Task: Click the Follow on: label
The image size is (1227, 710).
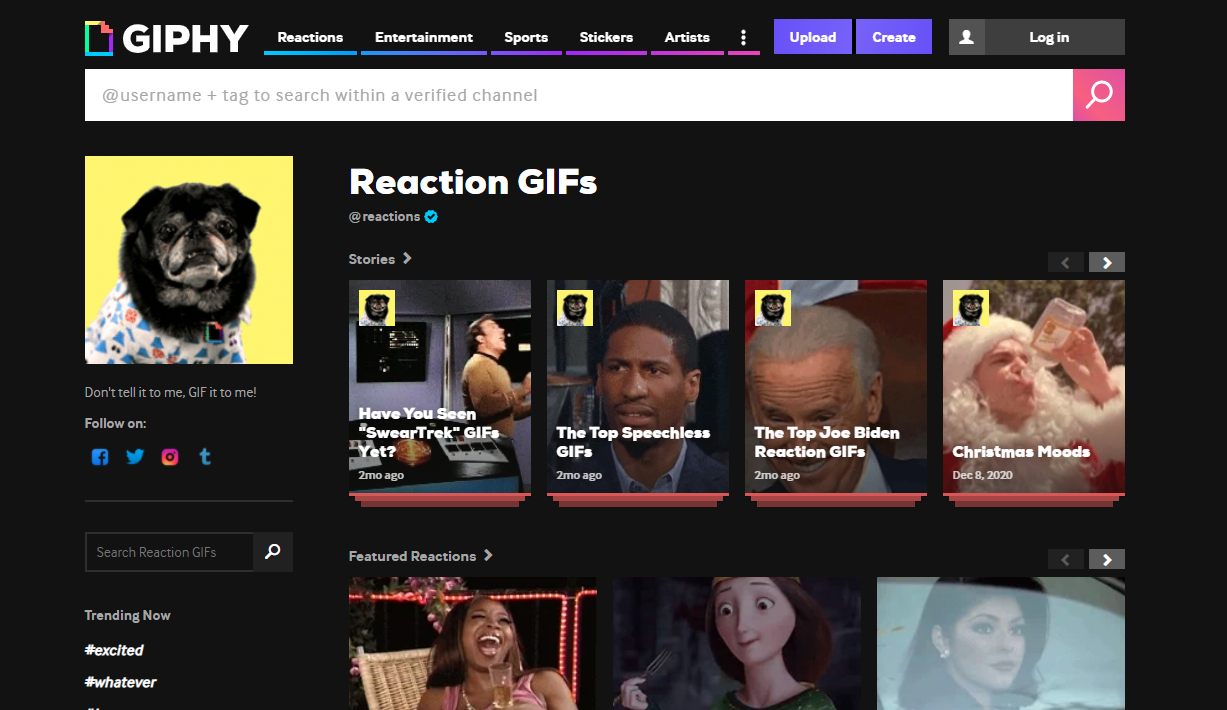Action: (115, 423)
